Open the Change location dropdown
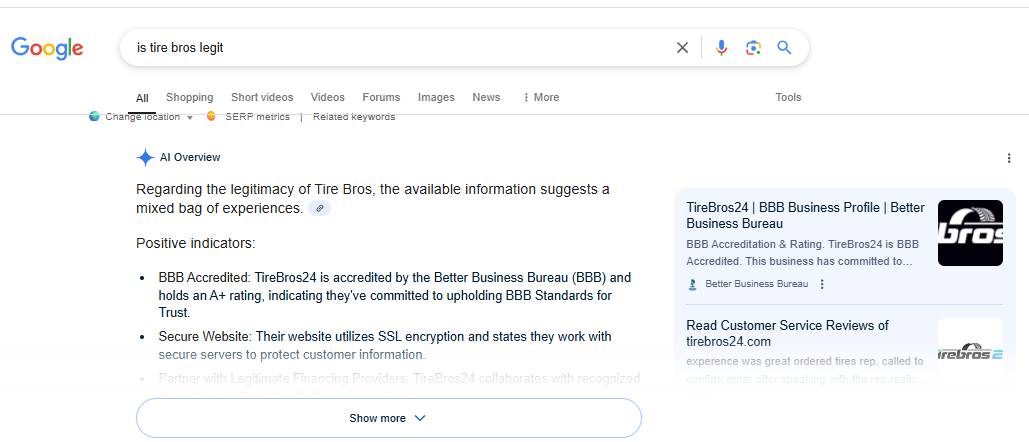The image size is (1029, 442). pyautogui.click(x=149, y=117)
